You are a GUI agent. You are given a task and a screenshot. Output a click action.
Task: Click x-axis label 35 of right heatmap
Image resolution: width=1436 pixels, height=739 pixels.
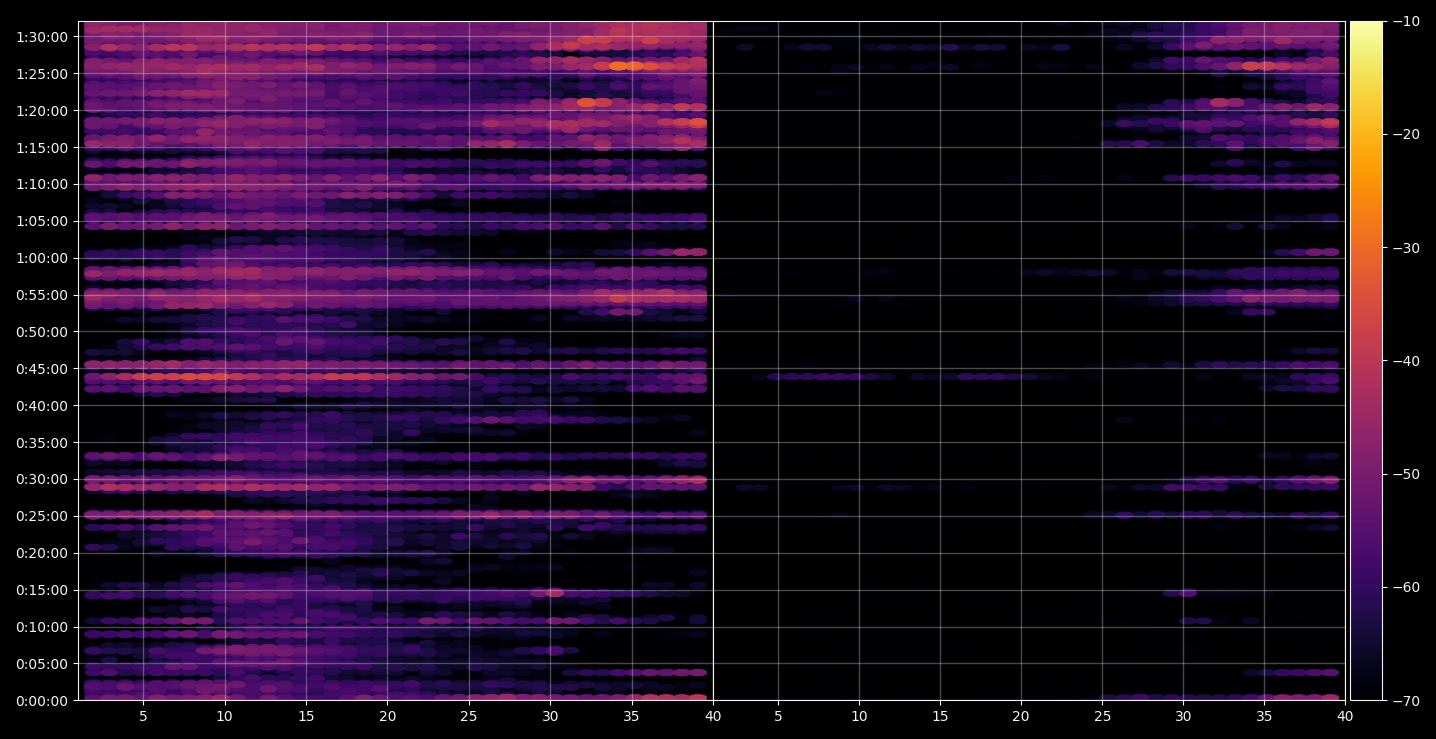point(1265,716)
